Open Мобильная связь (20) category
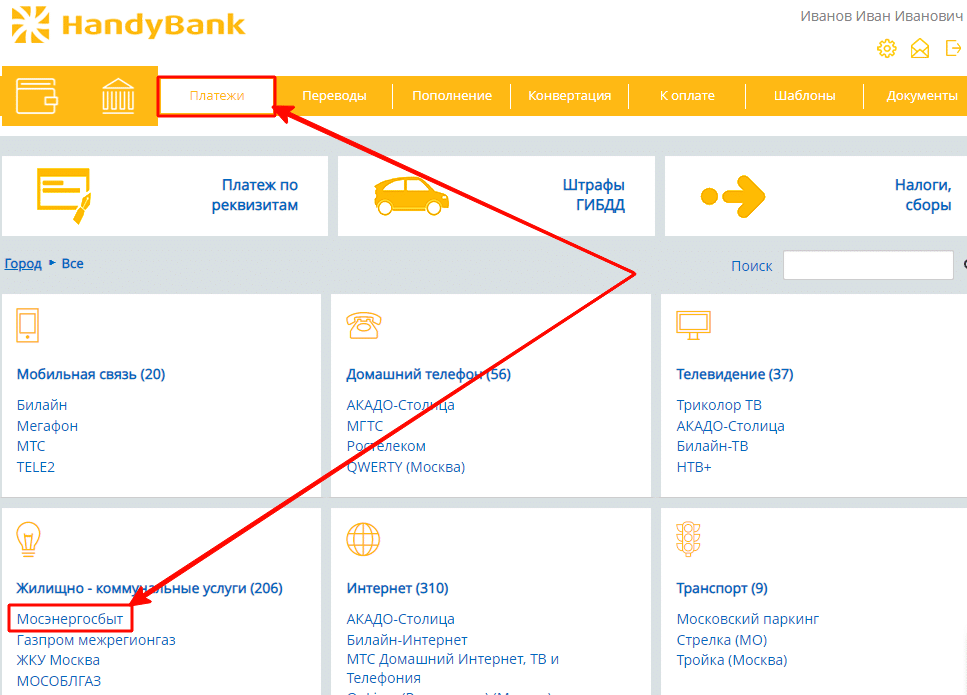Screen dimensions: 967x695 pos(91,374)
